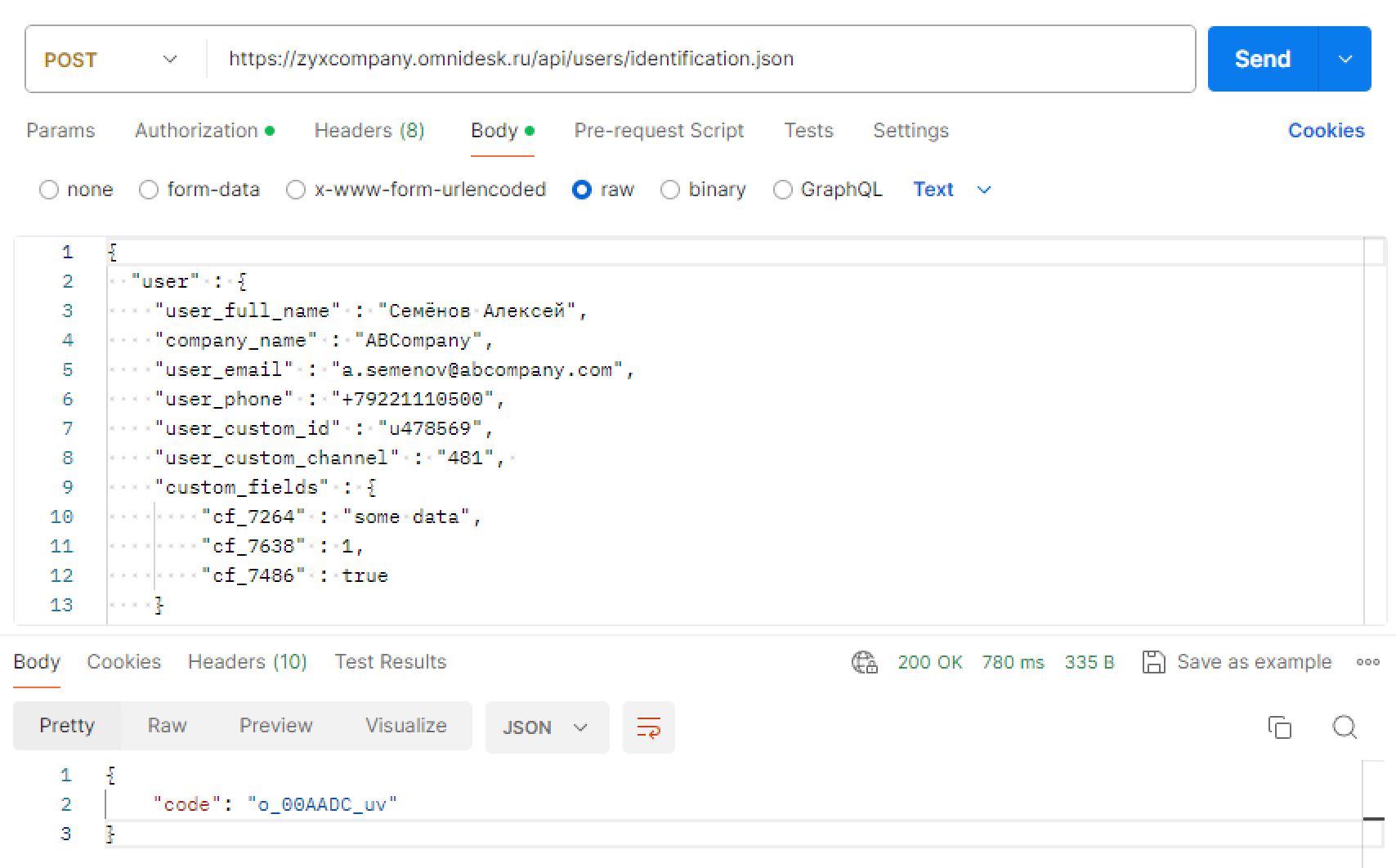The height and width of the screenshot is (868, 1396).
Task: Switch to the Params tab
Action: (60, 131)
